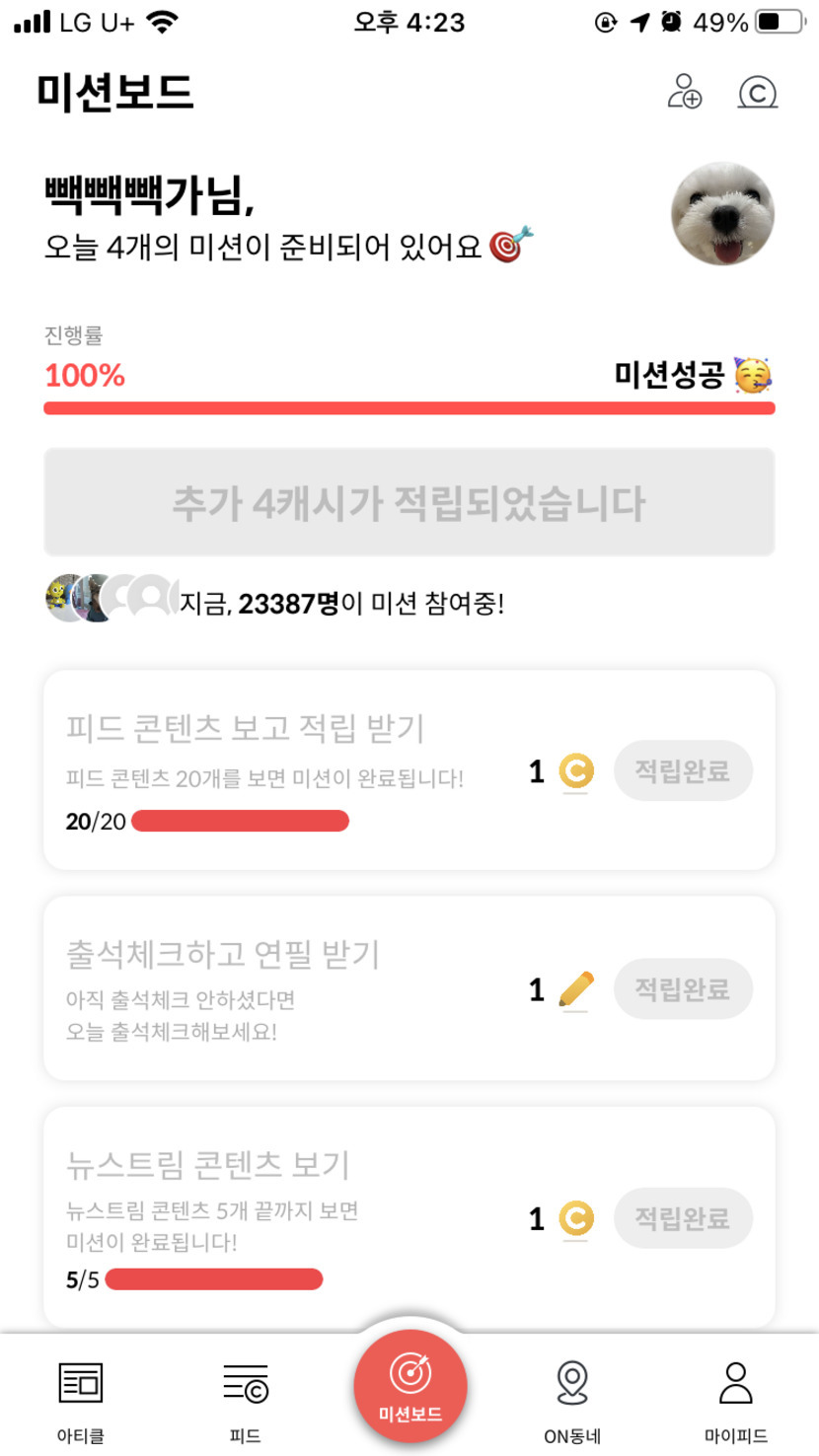Tap the pencil icon on 출석체크 mission
This screenshot has height=1456, width=819.
pos(576,988)
